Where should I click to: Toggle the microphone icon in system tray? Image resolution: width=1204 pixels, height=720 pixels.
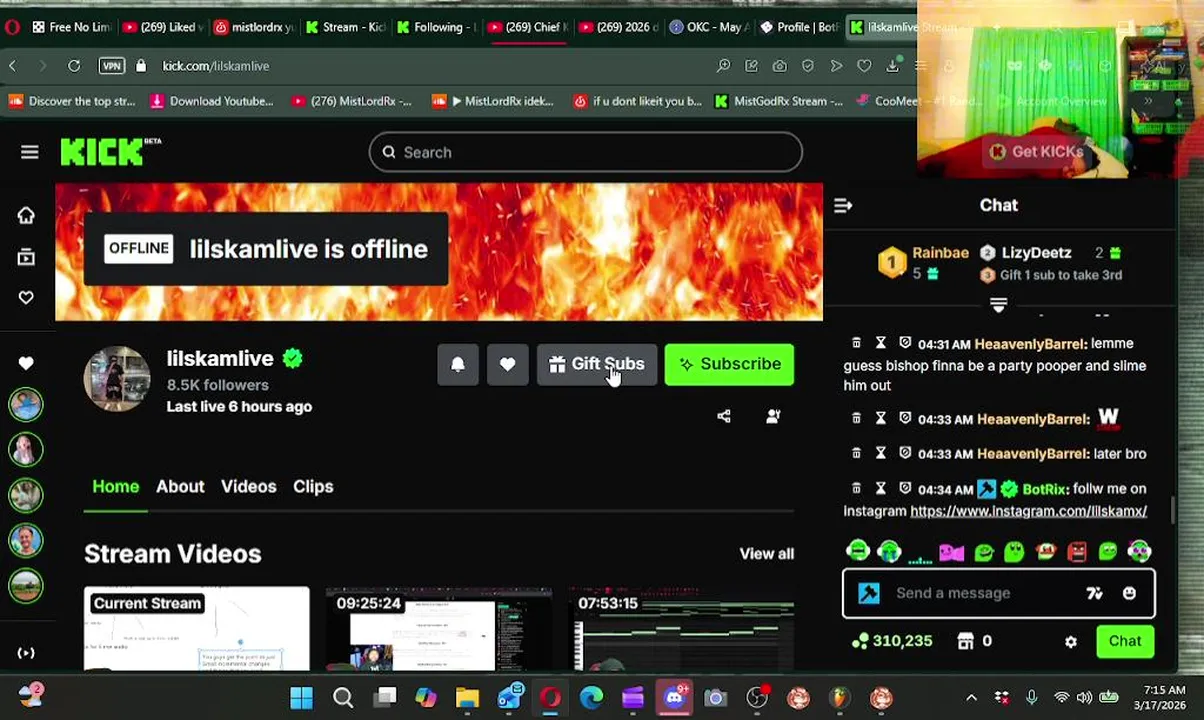click(1031, 697)
